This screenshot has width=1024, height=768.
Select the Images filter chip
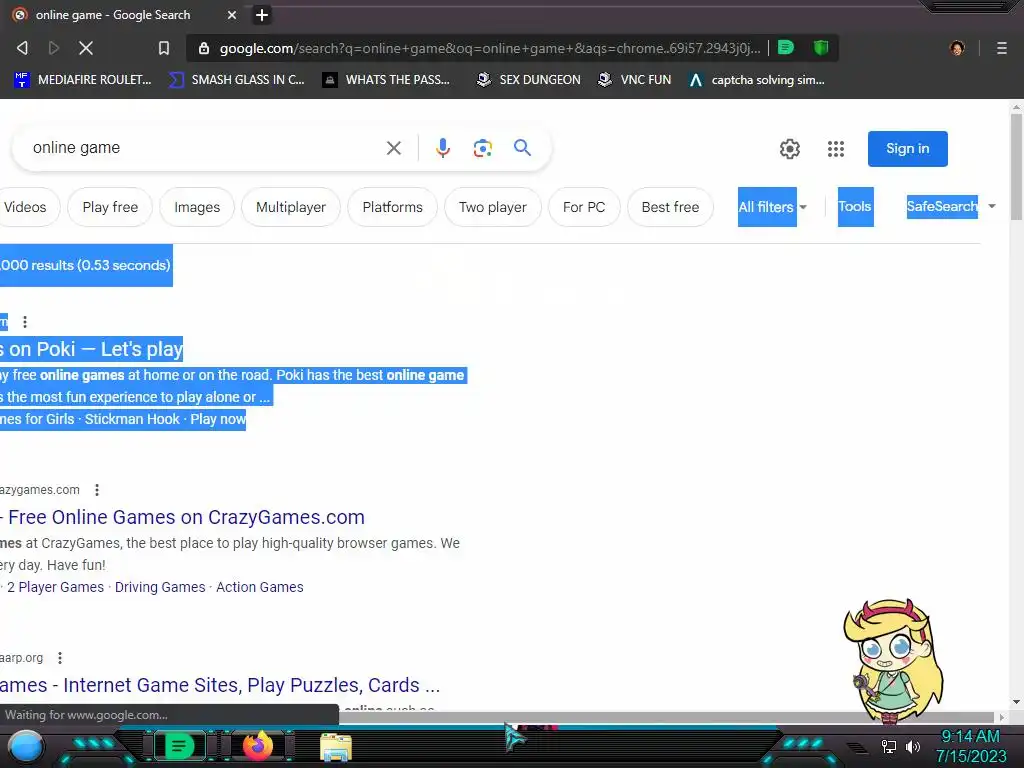197,207
